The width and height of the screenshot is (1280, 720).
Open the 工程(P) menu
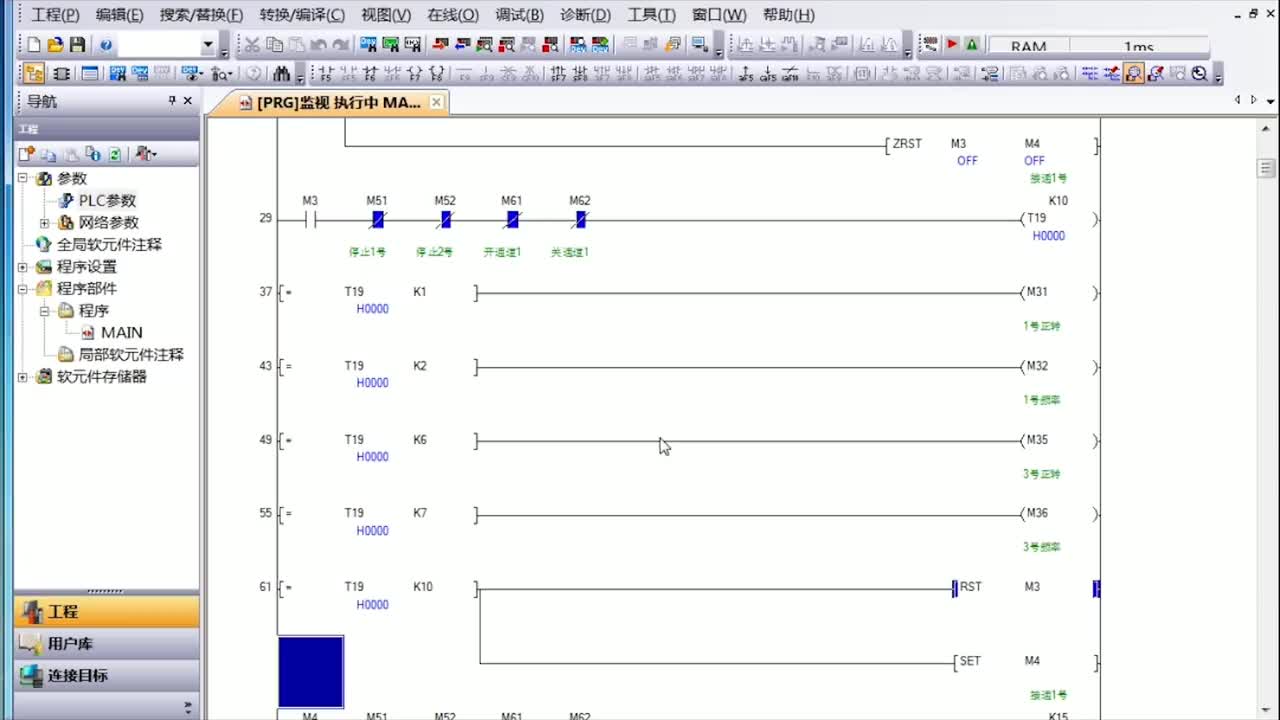(x=55, y=15)
